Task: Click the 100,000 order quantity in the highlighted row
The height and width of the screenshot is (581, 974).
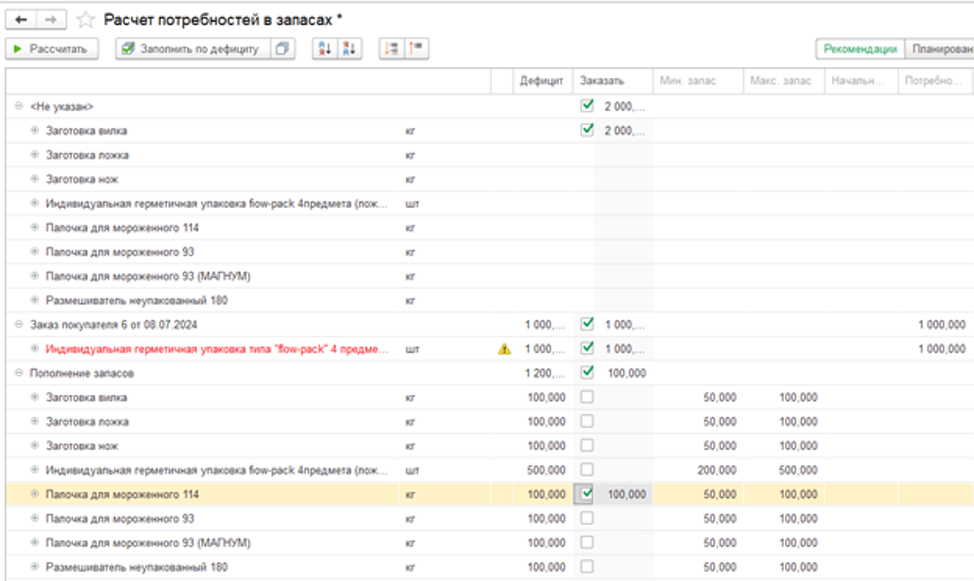Action: pos(627,495)
